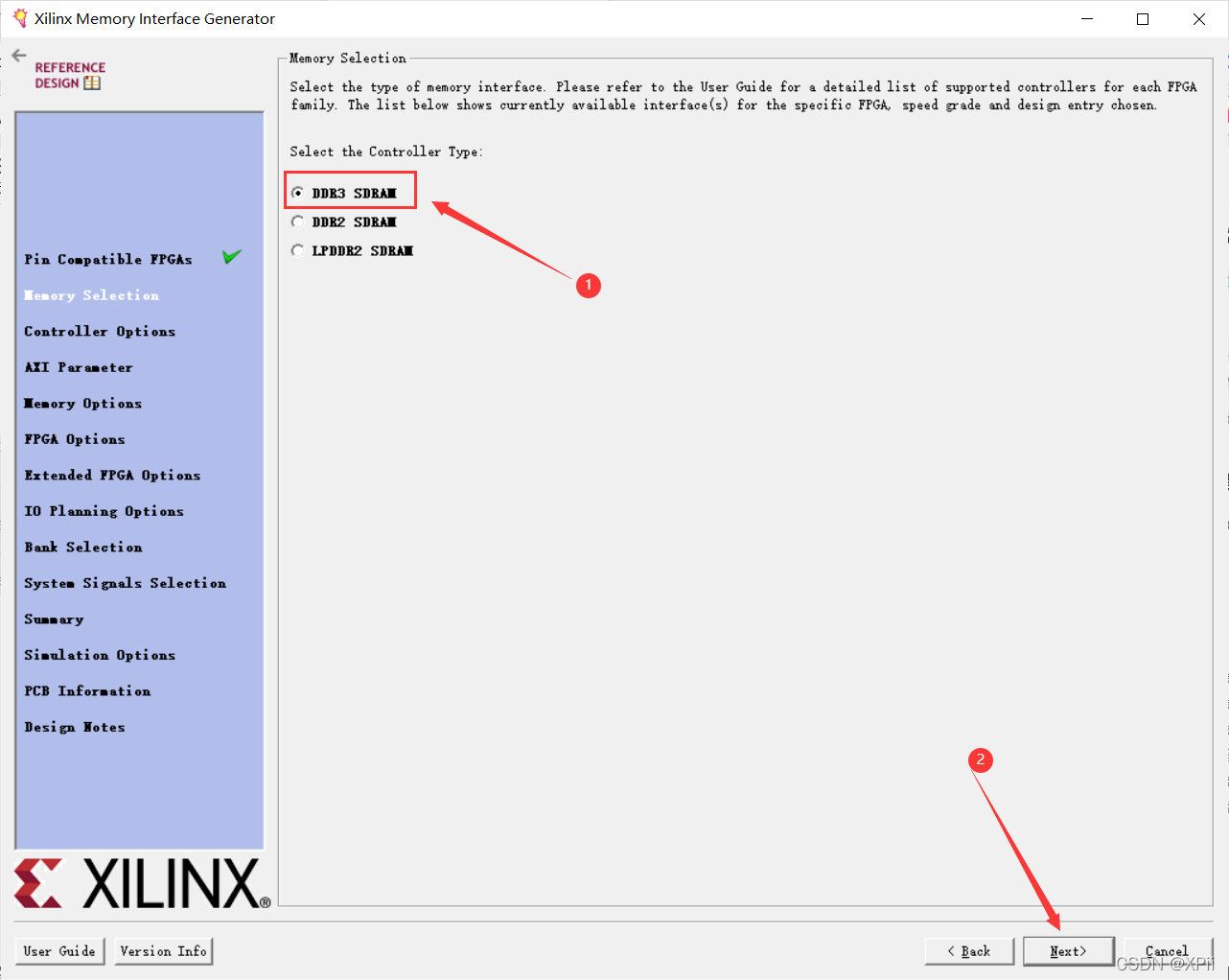Go to the FPGA Options step

75,439
